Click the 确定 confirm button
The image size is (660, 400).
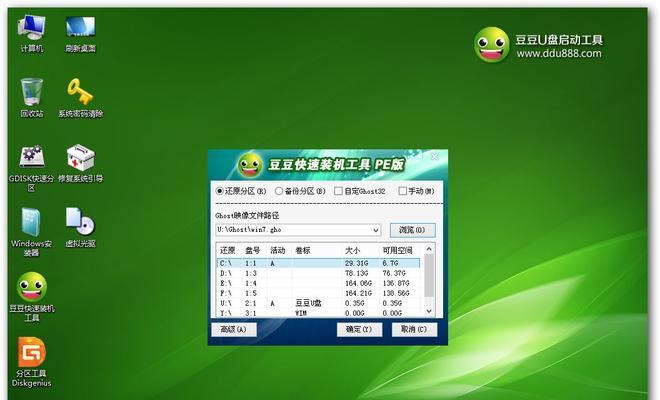pos(359,329)
